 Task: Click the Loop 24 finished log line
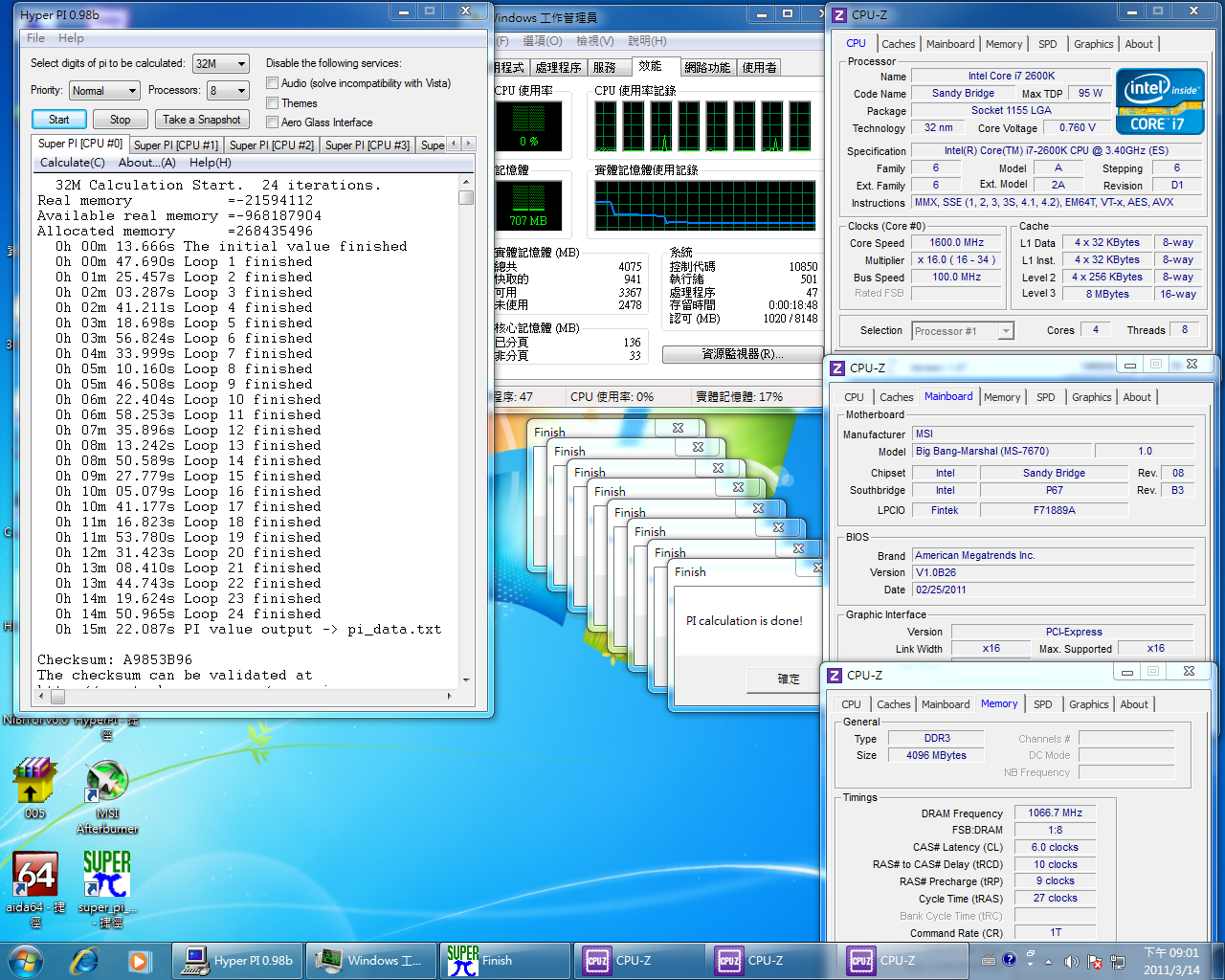click(x=189, y=613)
